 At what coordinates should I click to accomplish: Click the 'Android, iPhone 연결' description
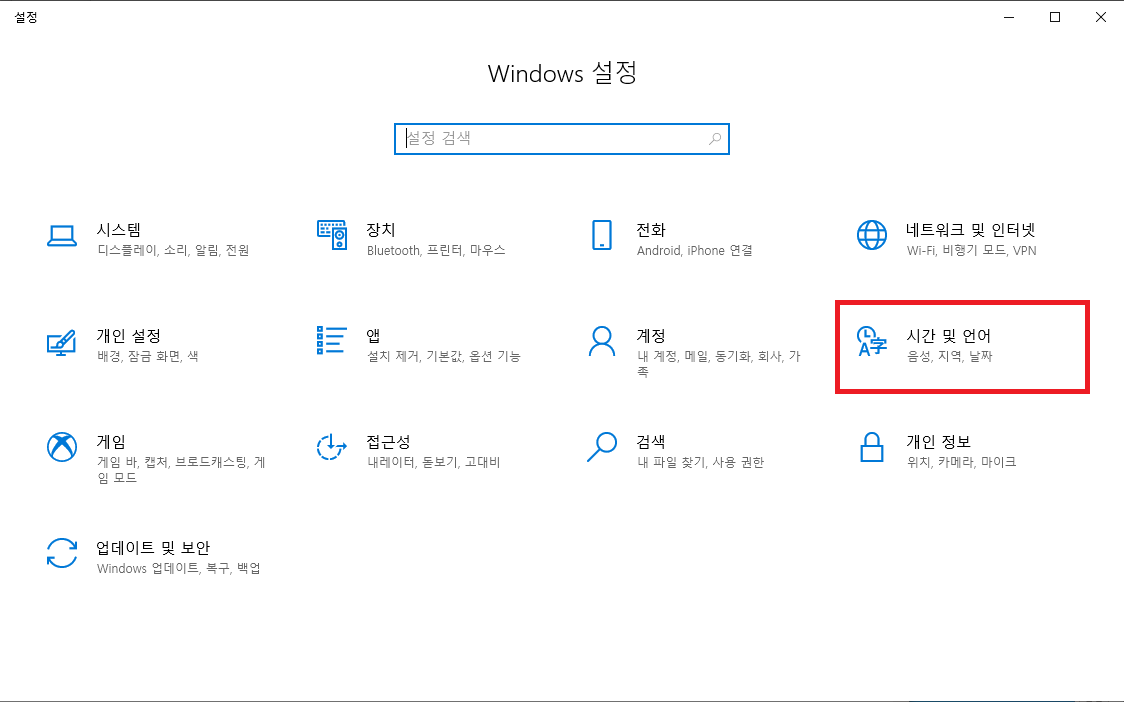(x=695, y=251)
